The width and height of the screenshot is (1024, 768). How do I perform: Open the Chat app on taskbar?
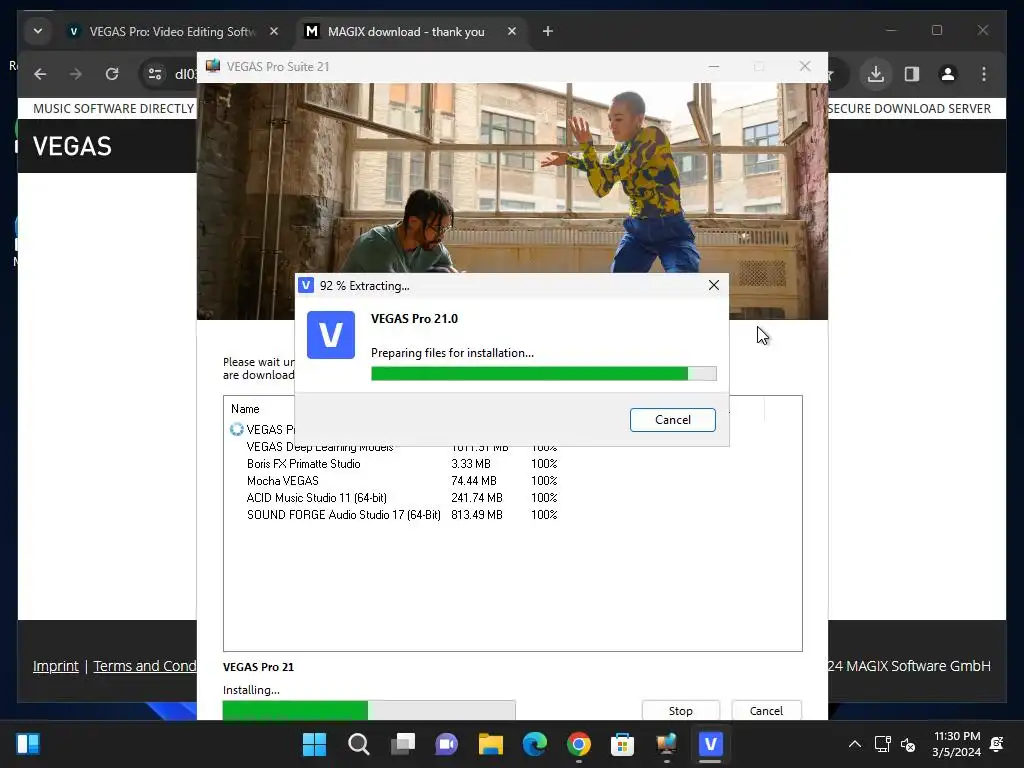point(447,744)
